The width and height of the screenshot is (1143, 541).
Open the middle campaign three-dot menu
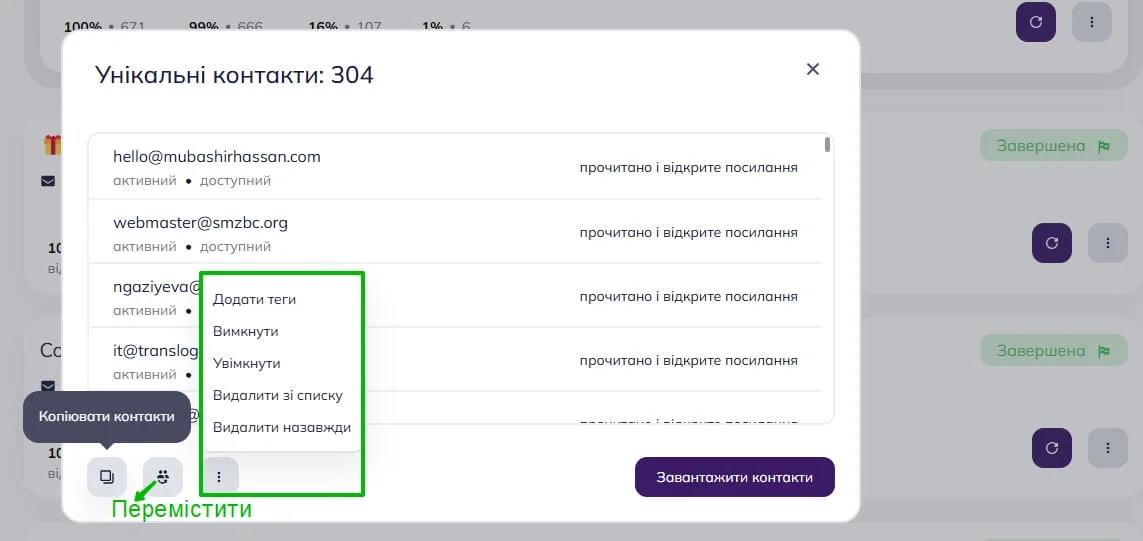click(x=1108, y=243)
